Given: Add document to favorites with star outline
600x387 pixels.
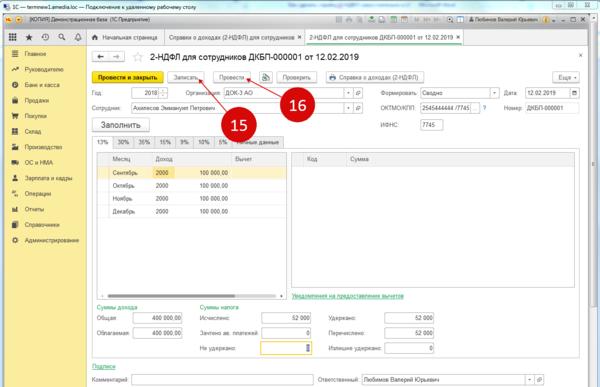Looking at the screenshot, I should 138,57.
